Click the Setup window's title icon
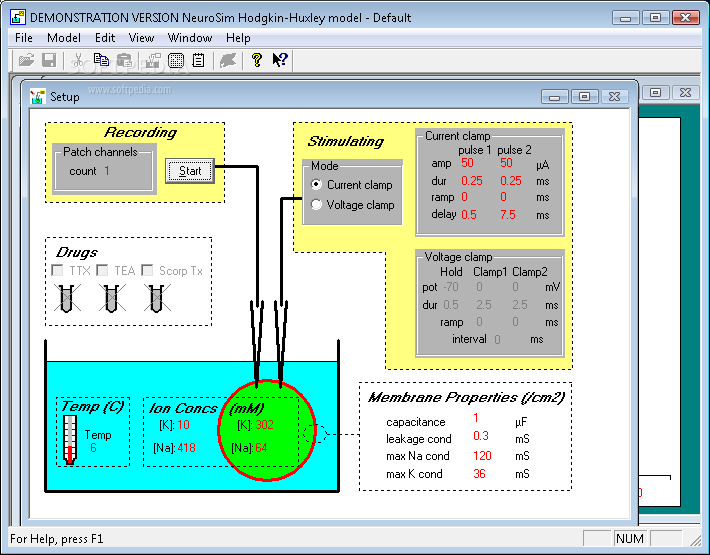 pos(38,96)
